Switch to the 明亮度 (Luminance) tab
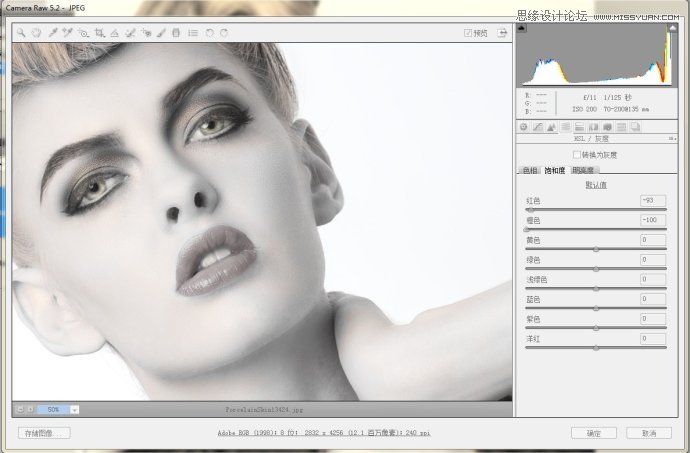 pos(583,171)
